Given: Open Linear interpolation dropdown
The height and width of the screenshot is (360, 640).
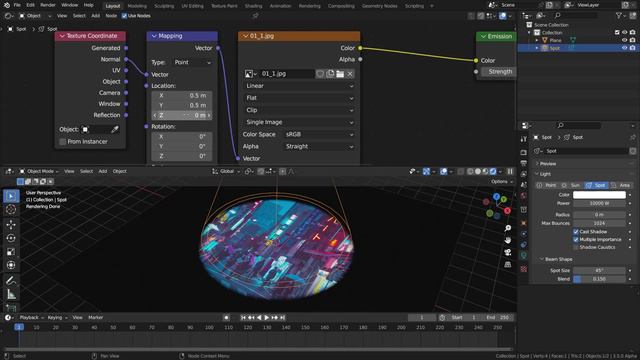Looking at the screenshot, I should click(299, 86).
